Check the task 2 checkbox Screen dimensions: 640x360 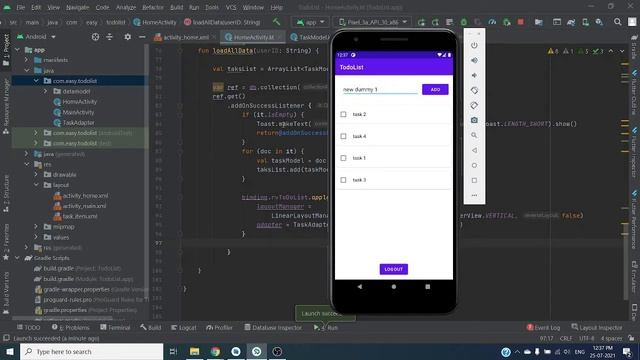pyautogui.click(x=343, y=114)
